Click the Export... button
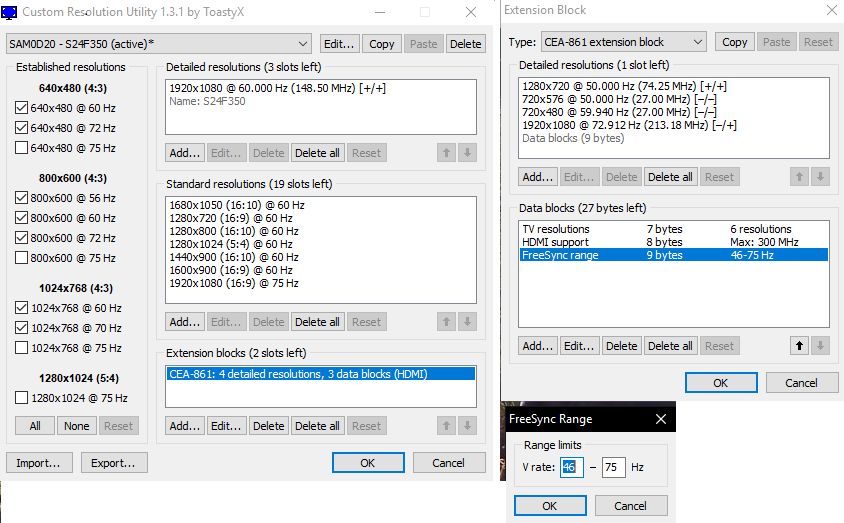 tap(114, 463)
